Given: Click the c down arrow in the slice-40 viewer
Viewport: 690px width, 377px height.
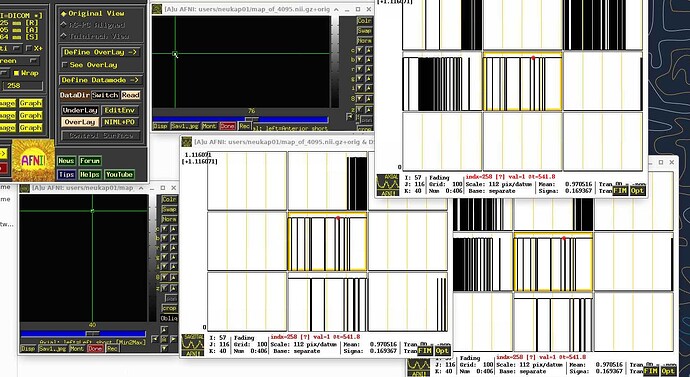Looking at the screenshot, I should (x=164, y=228).
